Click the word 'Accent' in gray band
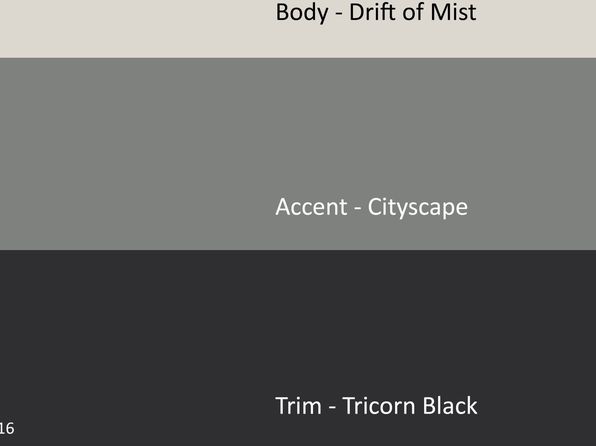The height and width of the screenshot is (446, 596). tap(311, 207)
